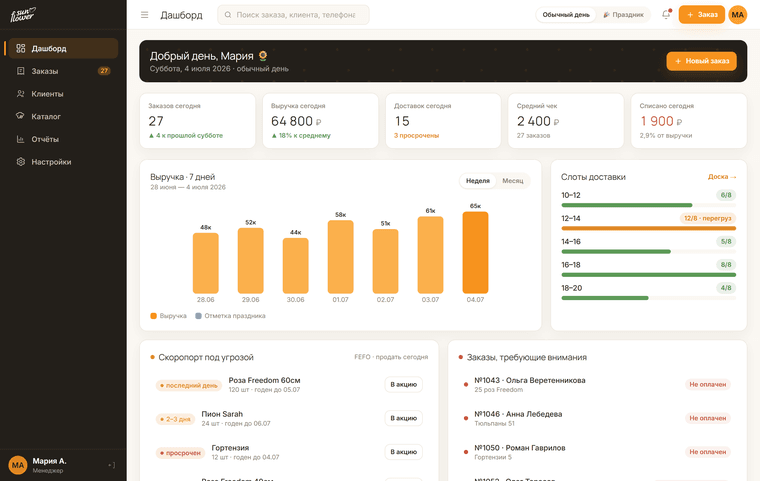This screenshot has width=760, height=481.
Task: Open the Доска link in delivery slots
Action: pos(722,177)
